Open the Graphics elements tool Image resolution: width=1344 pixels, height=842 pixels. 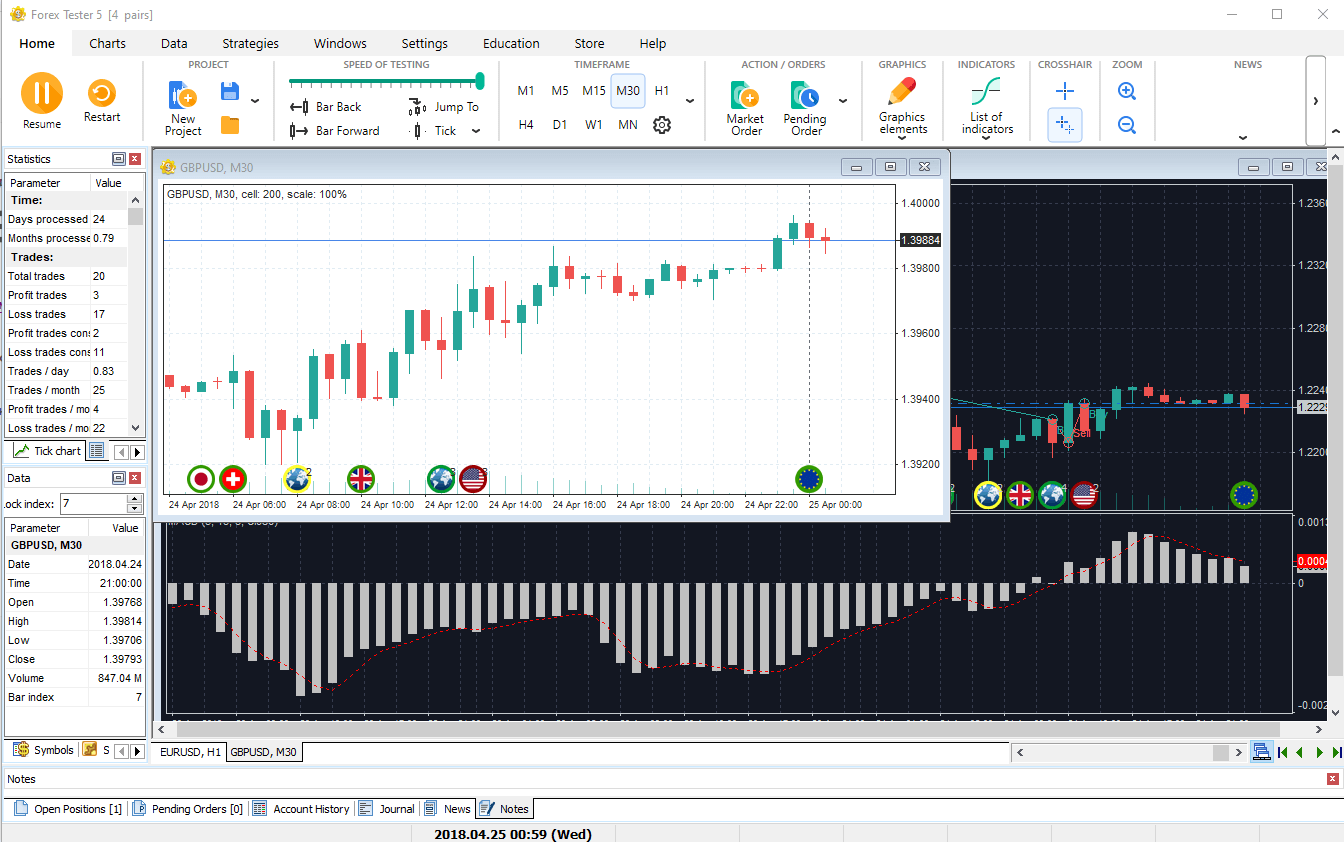[x=902, y=105]
